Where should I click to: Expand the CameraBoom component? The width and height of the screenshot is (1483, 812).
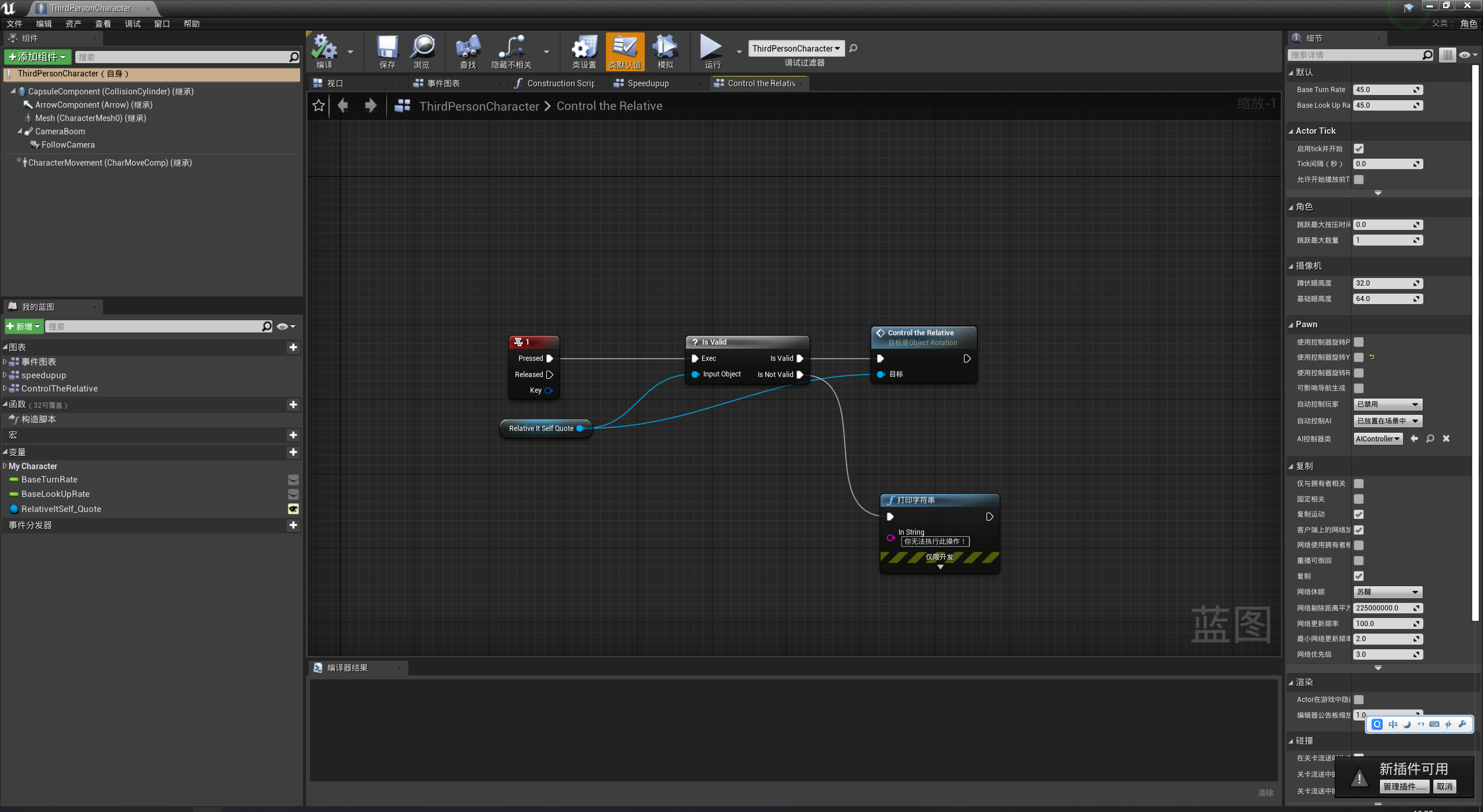click(x=20, y=131)
